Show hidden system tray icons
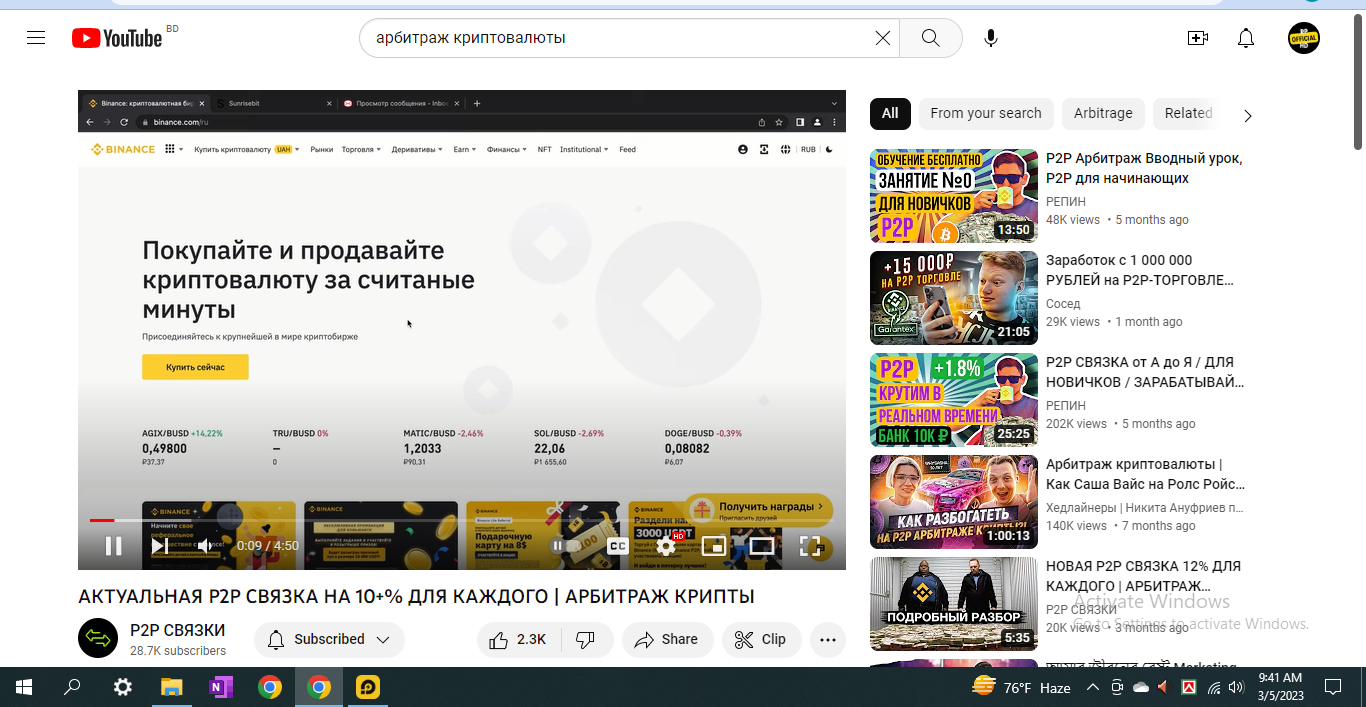Viewport: 1366px width, 707px height. [x=1092, y=687]
